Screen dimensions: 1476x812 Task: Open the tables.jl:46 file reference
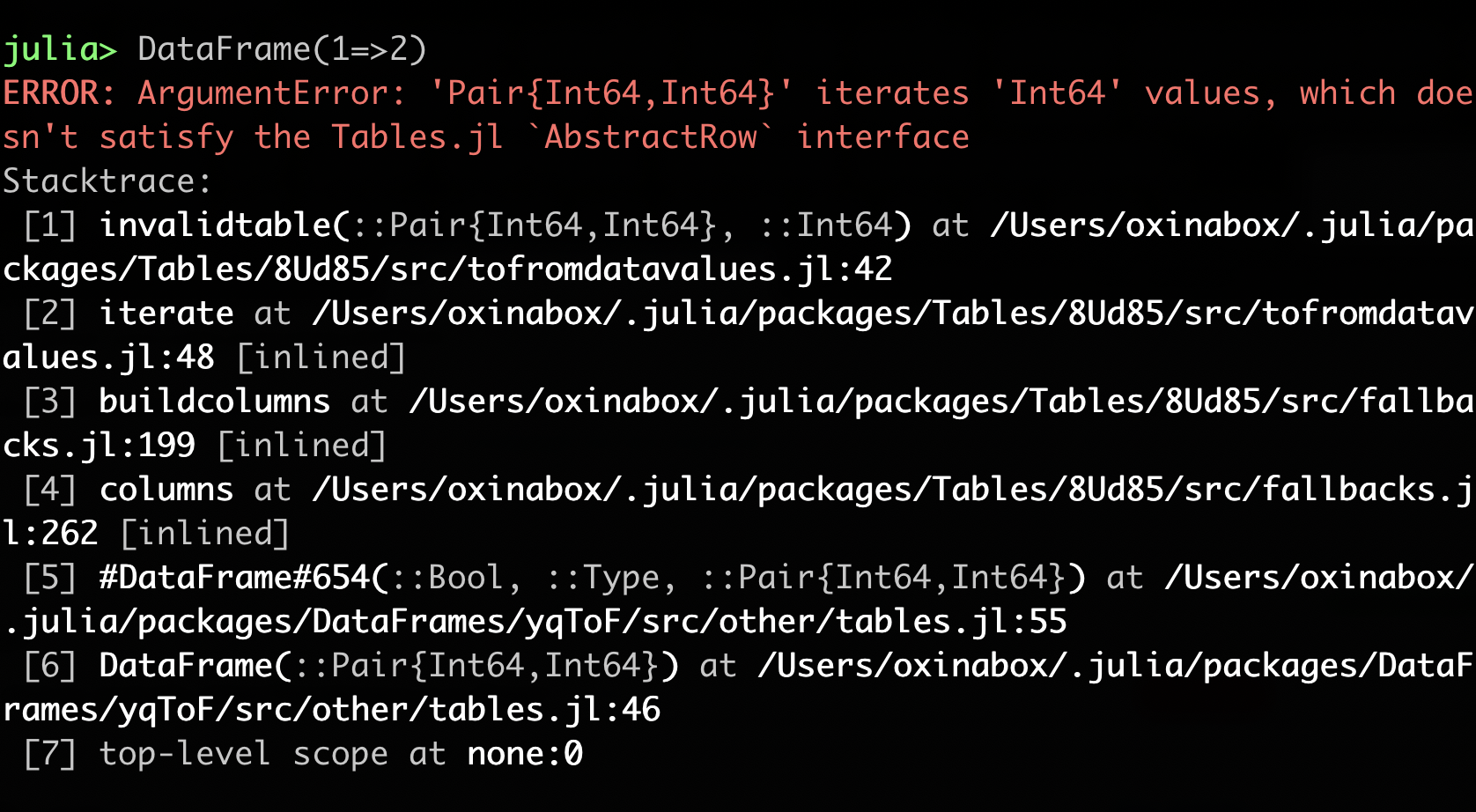544,710
